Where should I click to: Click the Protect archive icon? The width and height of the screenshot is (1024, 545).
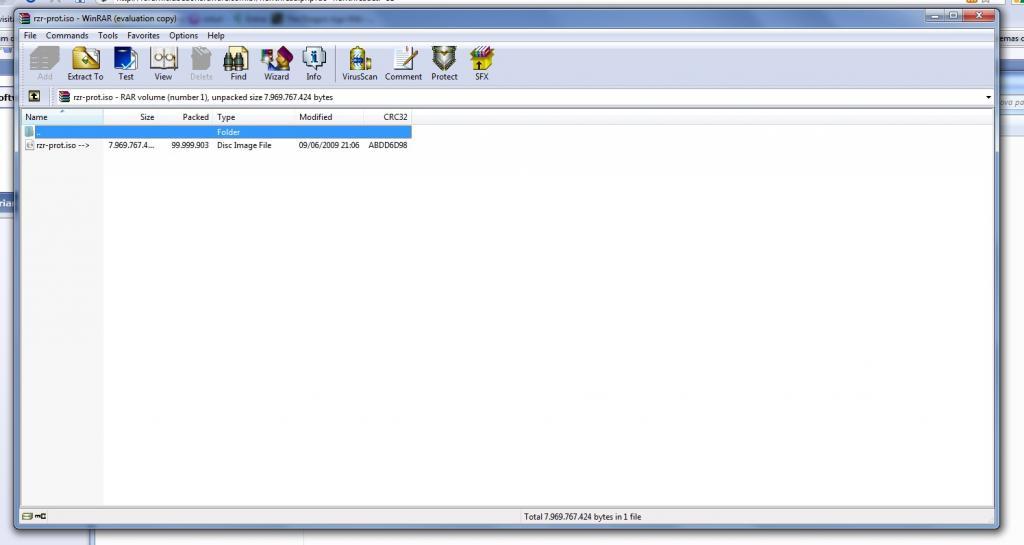pos(444,63)
